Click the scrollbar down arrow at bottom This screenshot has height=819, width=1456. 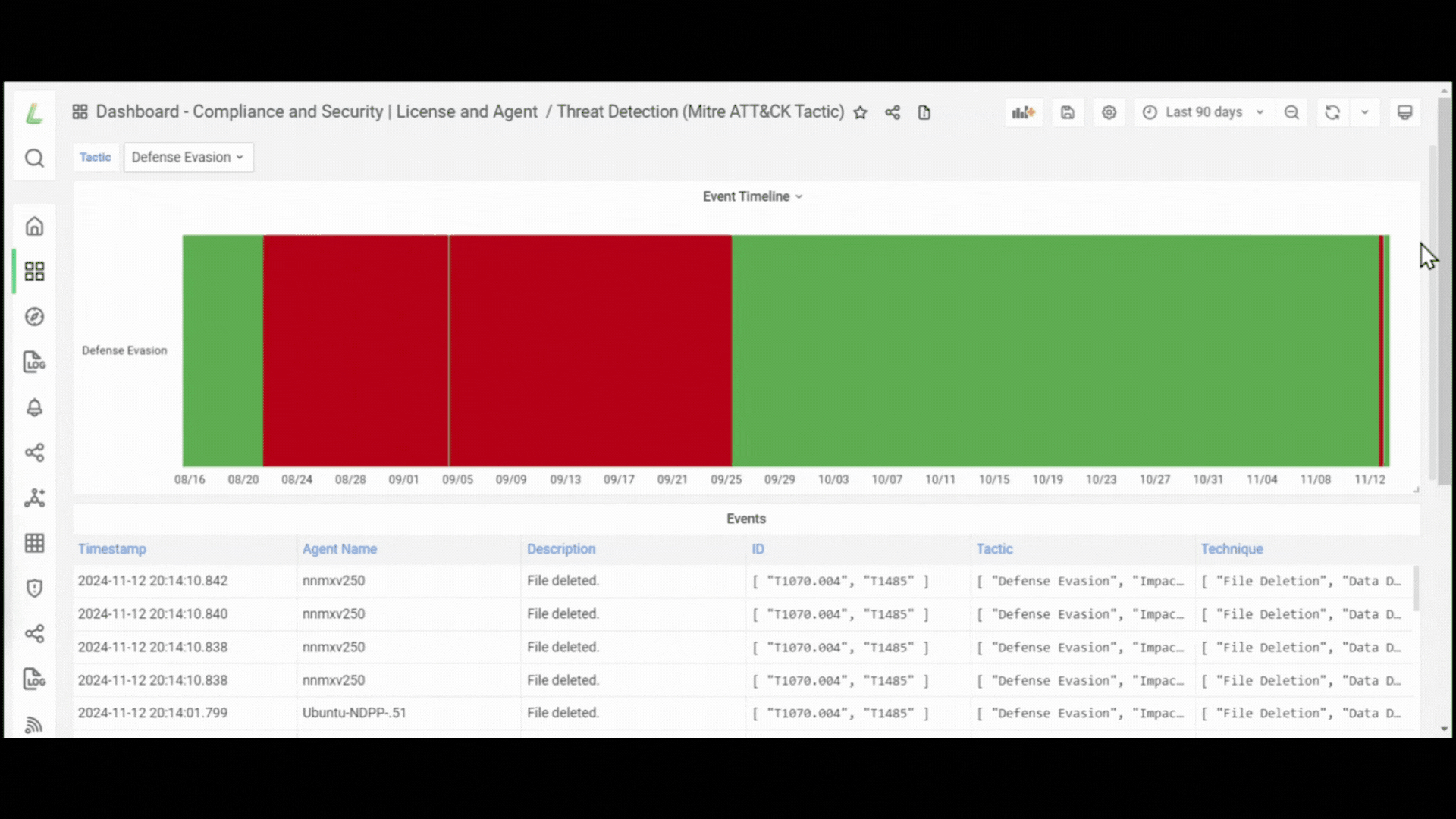point(1444,729)
